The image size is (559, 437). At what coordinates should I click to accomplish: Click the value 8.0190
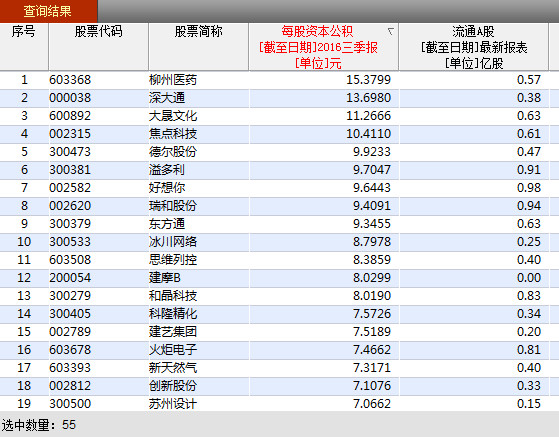[372, 296]
